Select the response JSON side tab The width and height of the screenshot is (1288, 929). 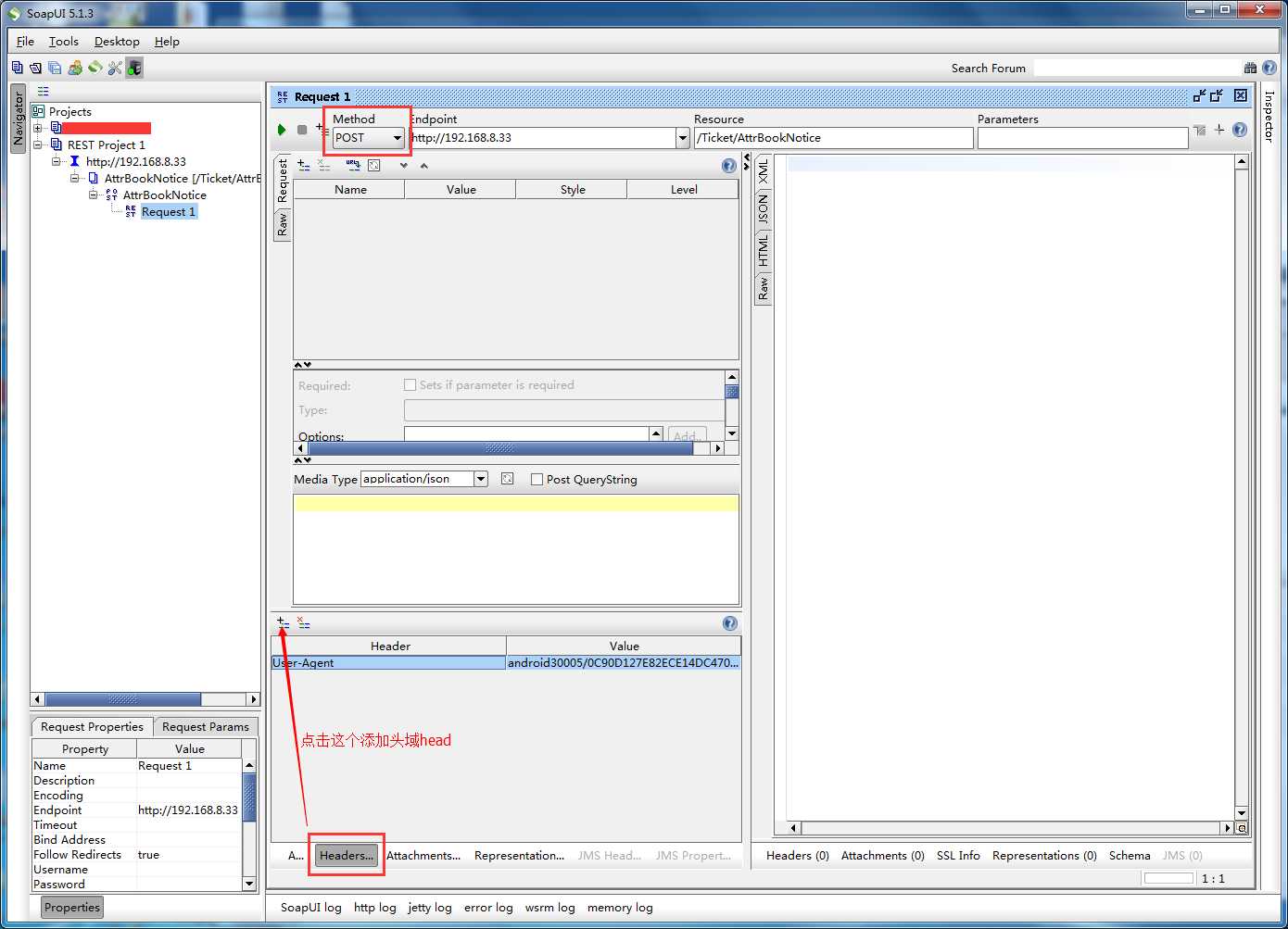click(x=764, y=209)
